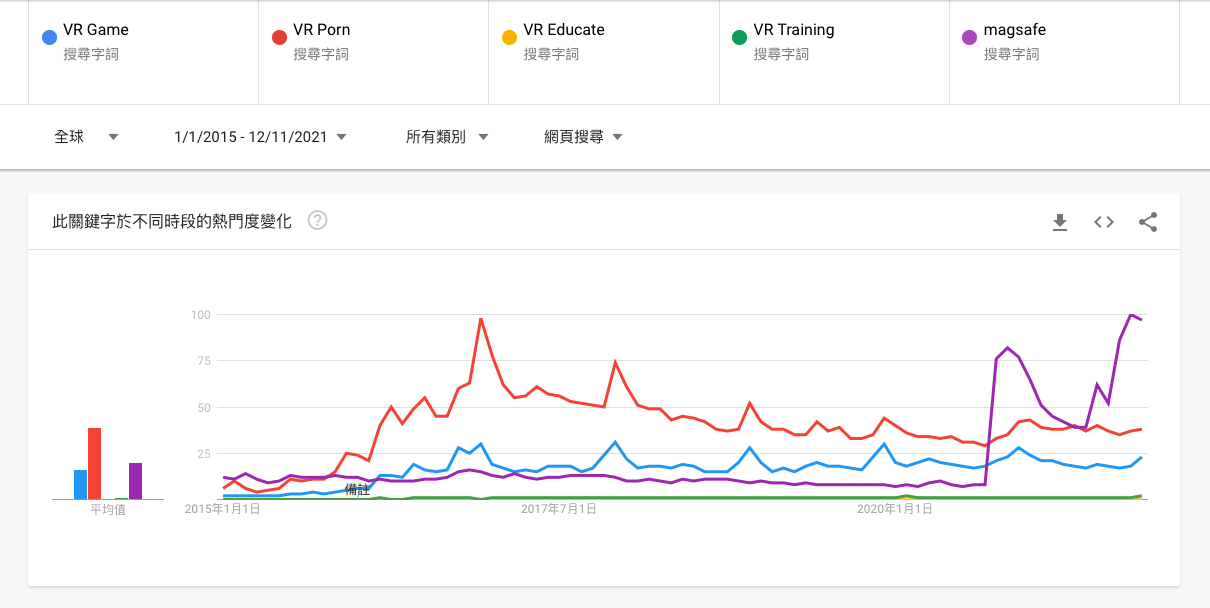Click the purple magsafe color dot
The image size is (1210, 608).
[969, 38]
